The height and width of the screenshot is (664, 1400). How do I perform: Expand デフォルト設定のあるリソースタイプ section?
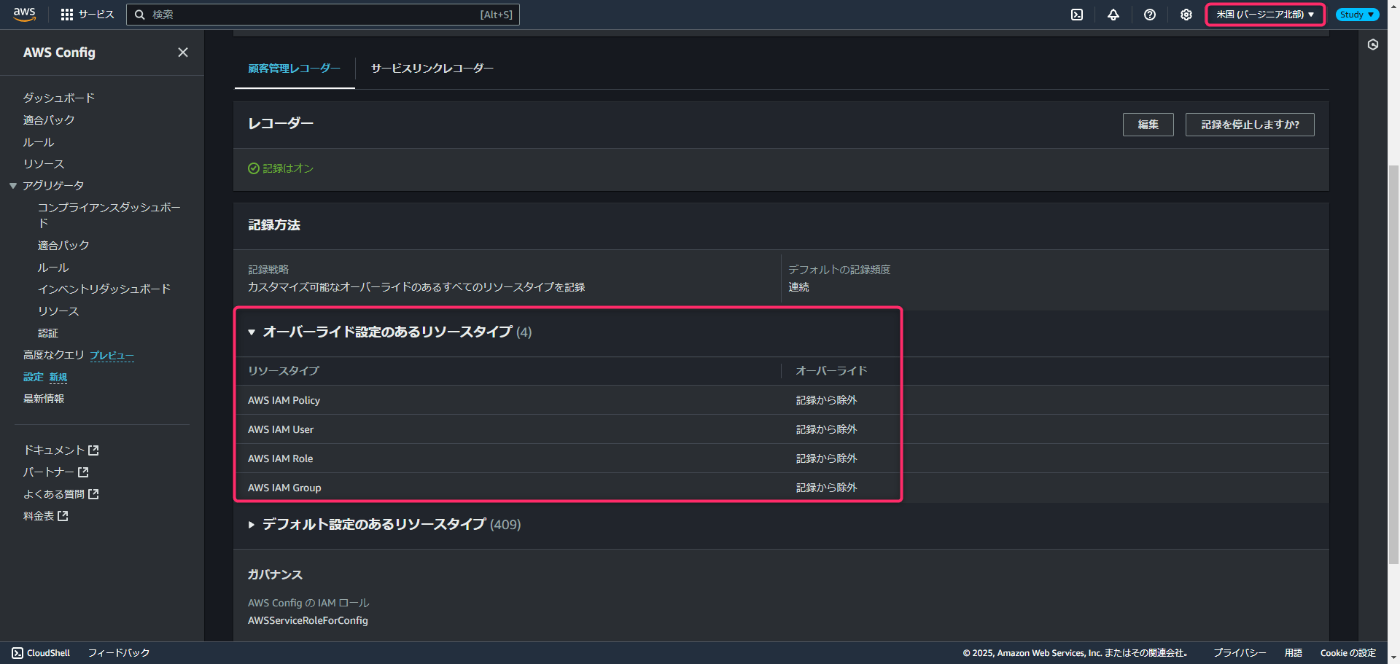coord(252,524)
